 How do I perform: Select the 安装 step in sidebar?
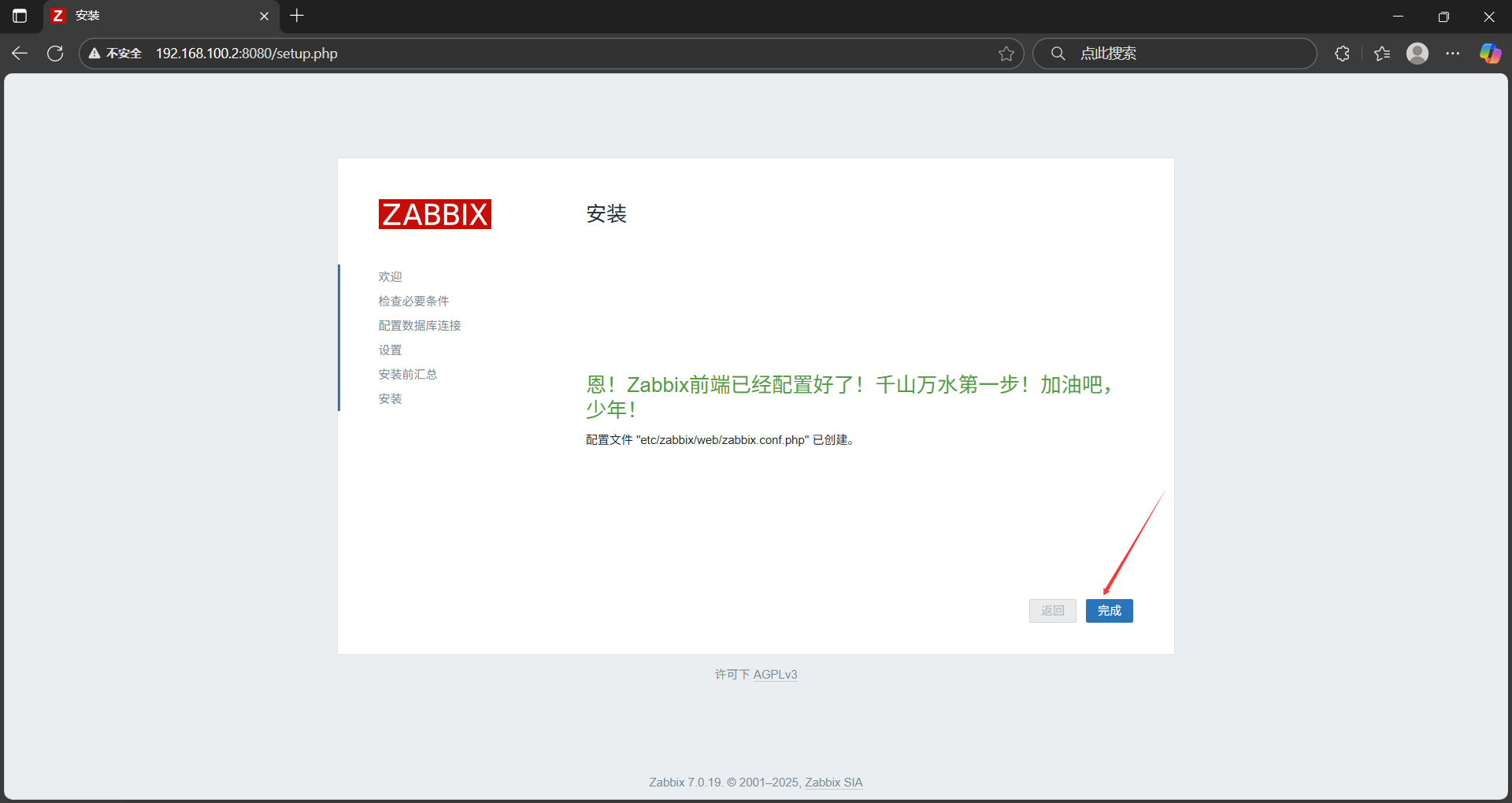pos(390,399)
